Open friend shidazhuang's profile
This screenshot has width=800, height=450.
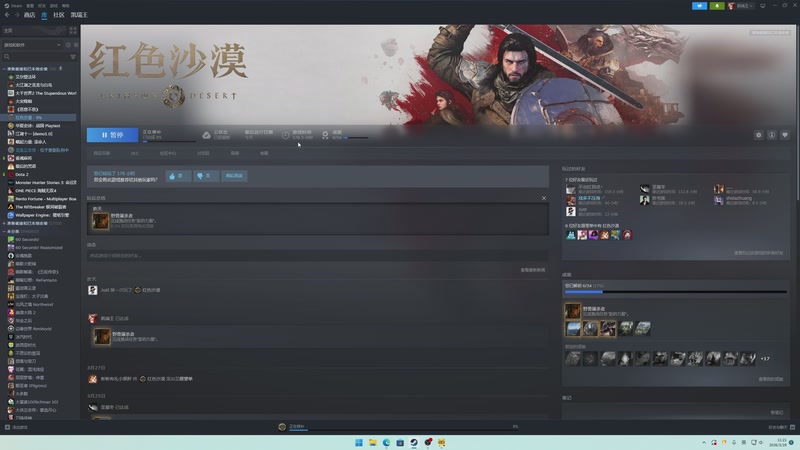pos(739,198)
